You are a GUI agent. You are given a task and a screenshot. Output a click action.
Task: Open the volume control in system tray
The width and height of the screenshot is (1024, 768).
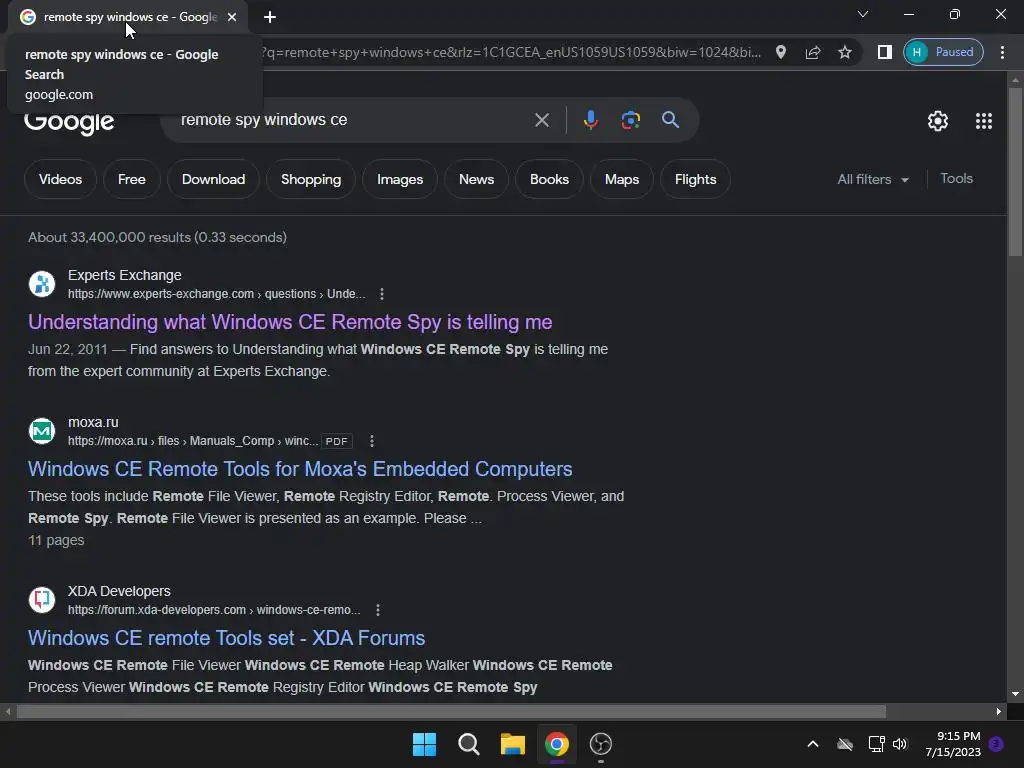pyautogui.click(x=900, y=744)
